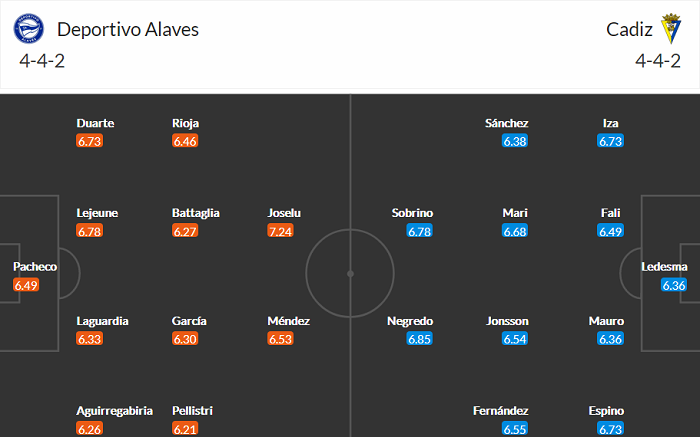Image resolution: width=700 pixels, height=437 pixels.
Task: Select Espino's 6.73 rating badge
Action: coord(611,429)
